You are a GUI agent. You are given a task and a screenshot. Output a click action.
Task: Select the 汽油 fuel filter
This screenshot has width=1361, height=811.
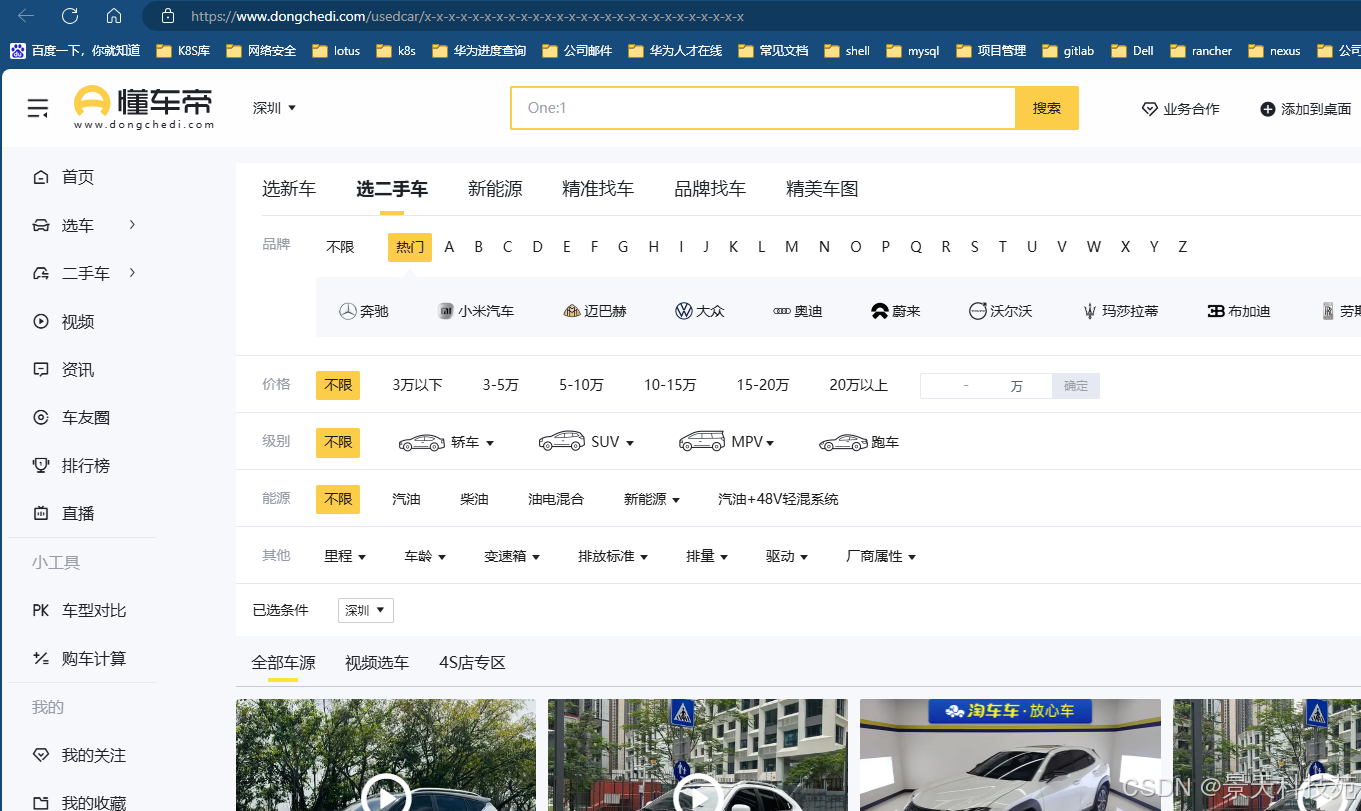point(406,499)
